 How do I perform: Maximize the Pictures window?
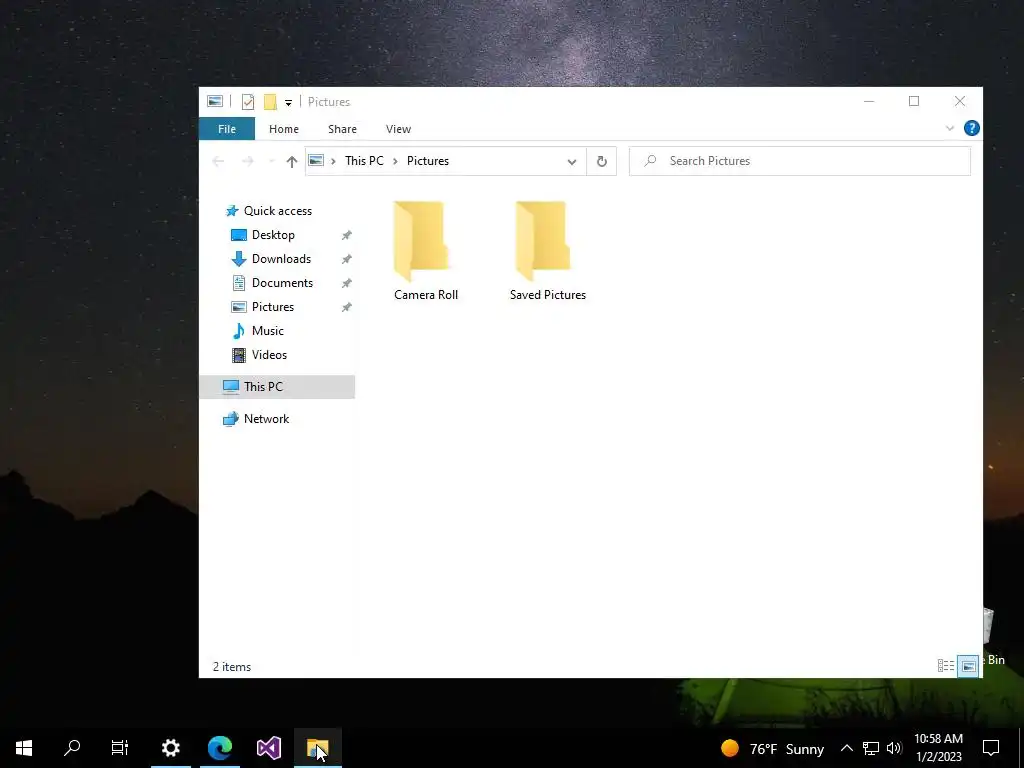(914, 101)
